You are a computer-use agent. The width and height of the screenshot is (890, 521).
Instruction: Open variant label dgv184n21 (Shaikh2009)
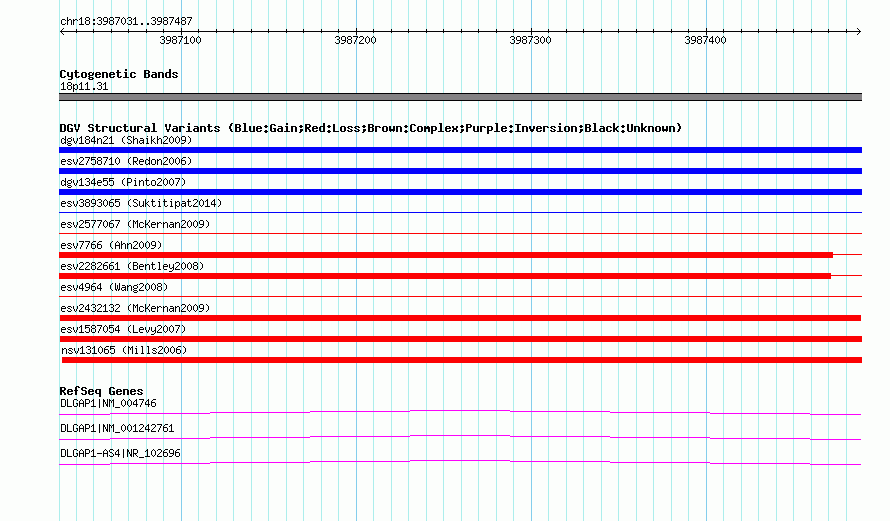click(126, 140)
